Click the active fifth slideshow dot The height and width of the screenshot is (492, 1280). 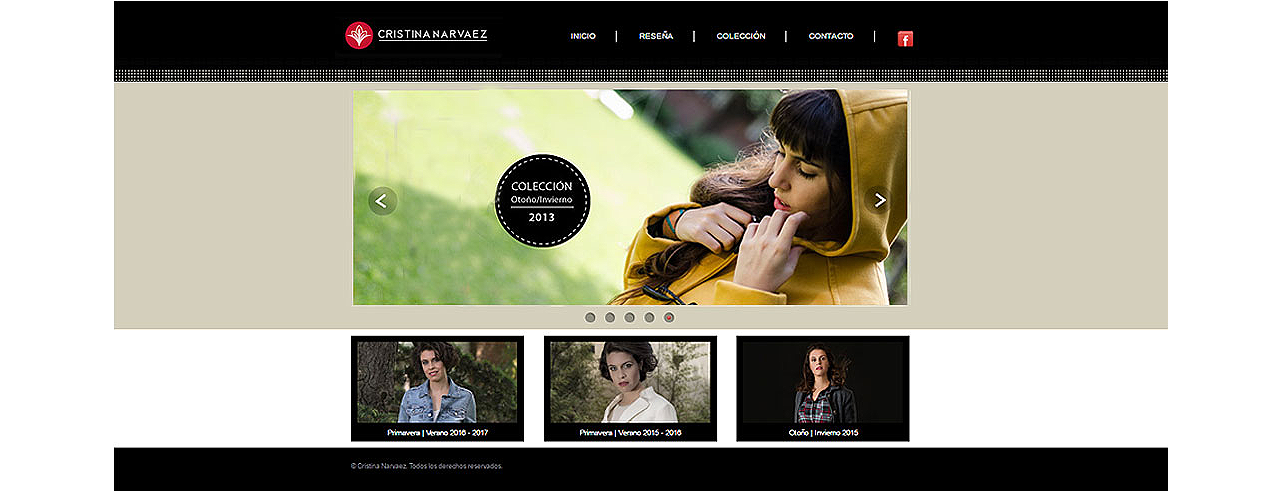pyautogui.click(x=669, y=318)
